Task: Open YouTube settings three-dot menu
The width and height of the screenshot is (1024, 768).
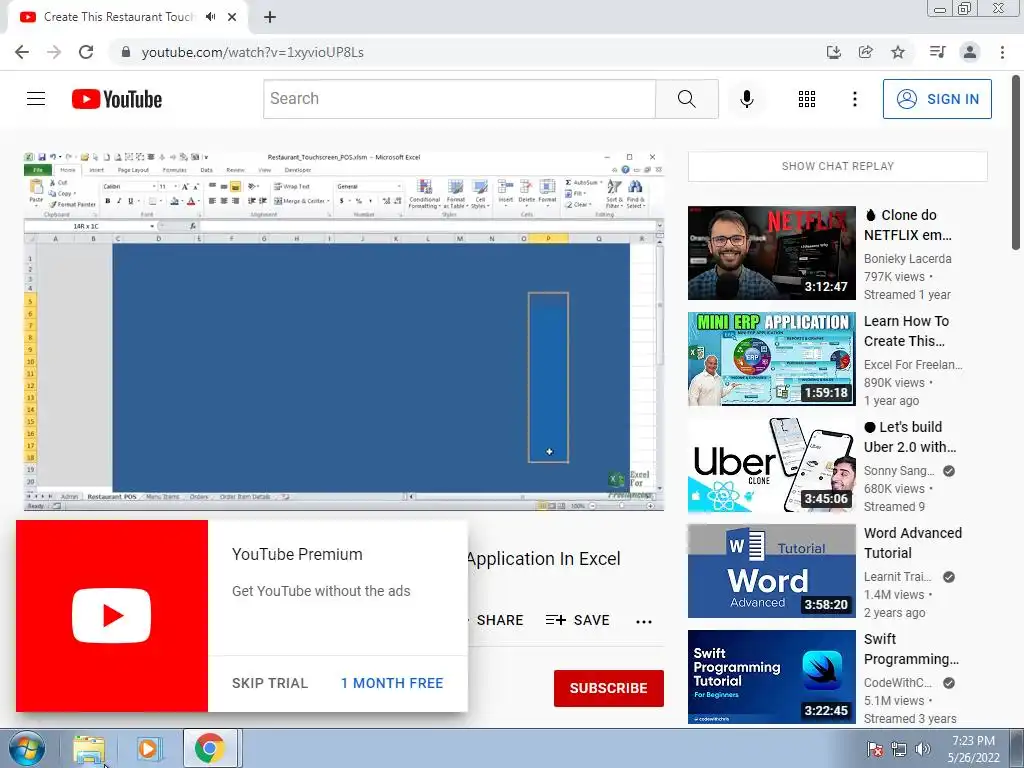Action: tap(854, 99)
